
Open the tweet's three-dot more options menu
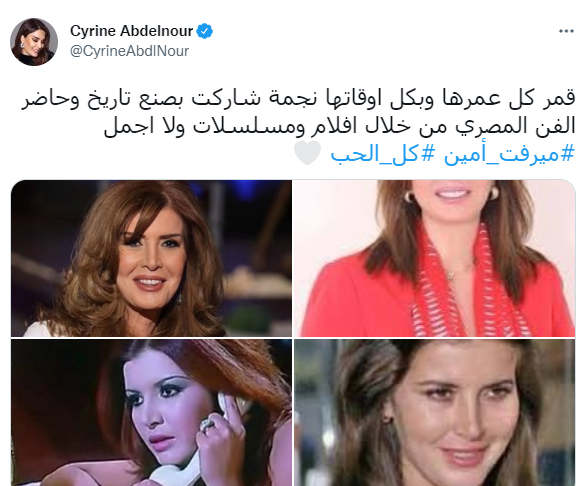click(x=566, y=31)
